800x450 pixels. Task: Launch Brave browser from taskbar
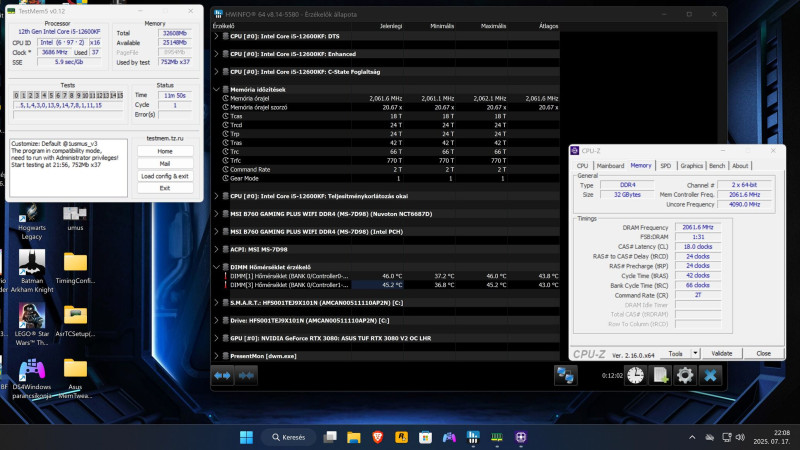pos(378,437)
